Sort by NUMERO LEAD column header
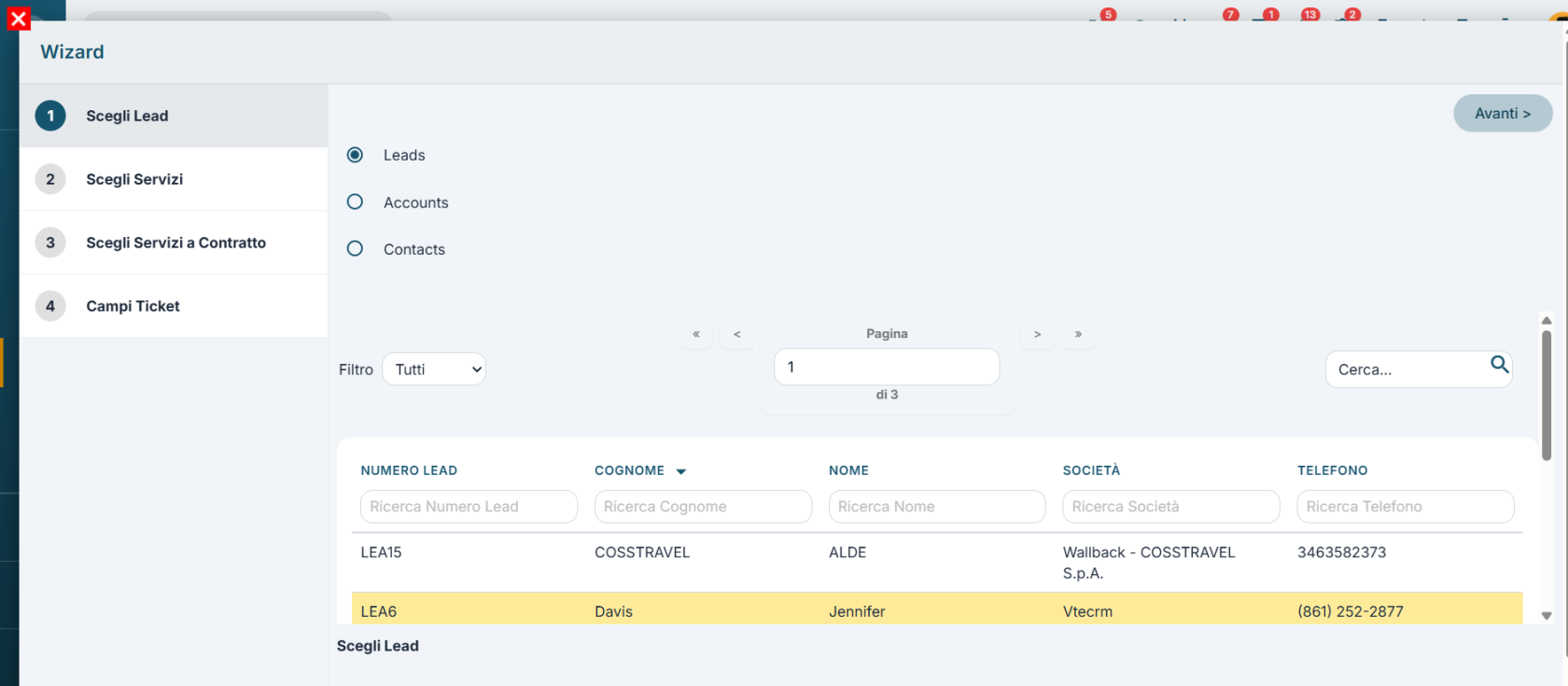 tap(409, 470)
